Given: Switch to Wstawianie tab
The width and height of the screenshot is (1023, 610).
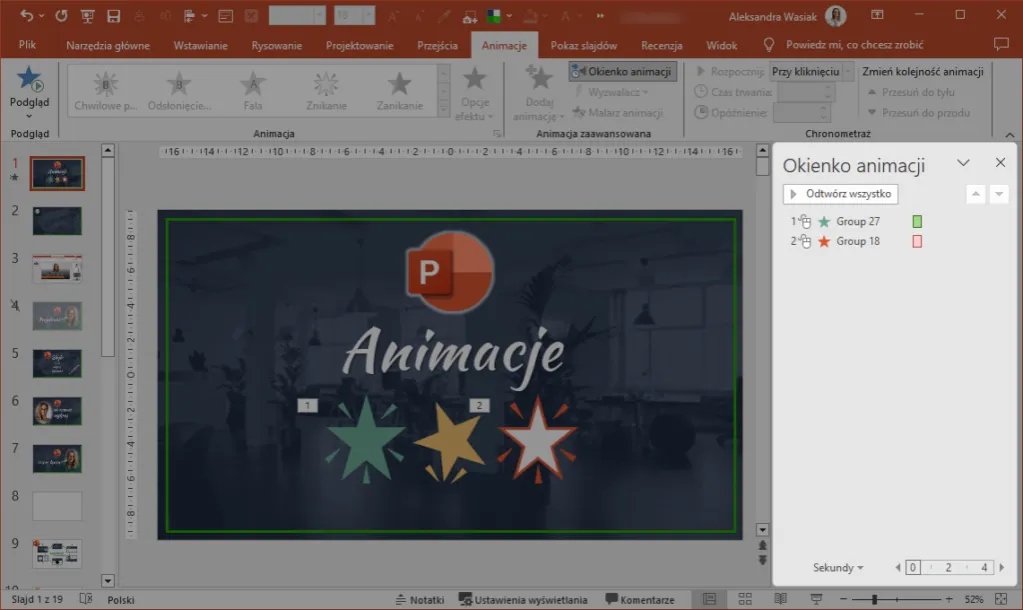Looking at the screenshot, I should tap(200, 45).
